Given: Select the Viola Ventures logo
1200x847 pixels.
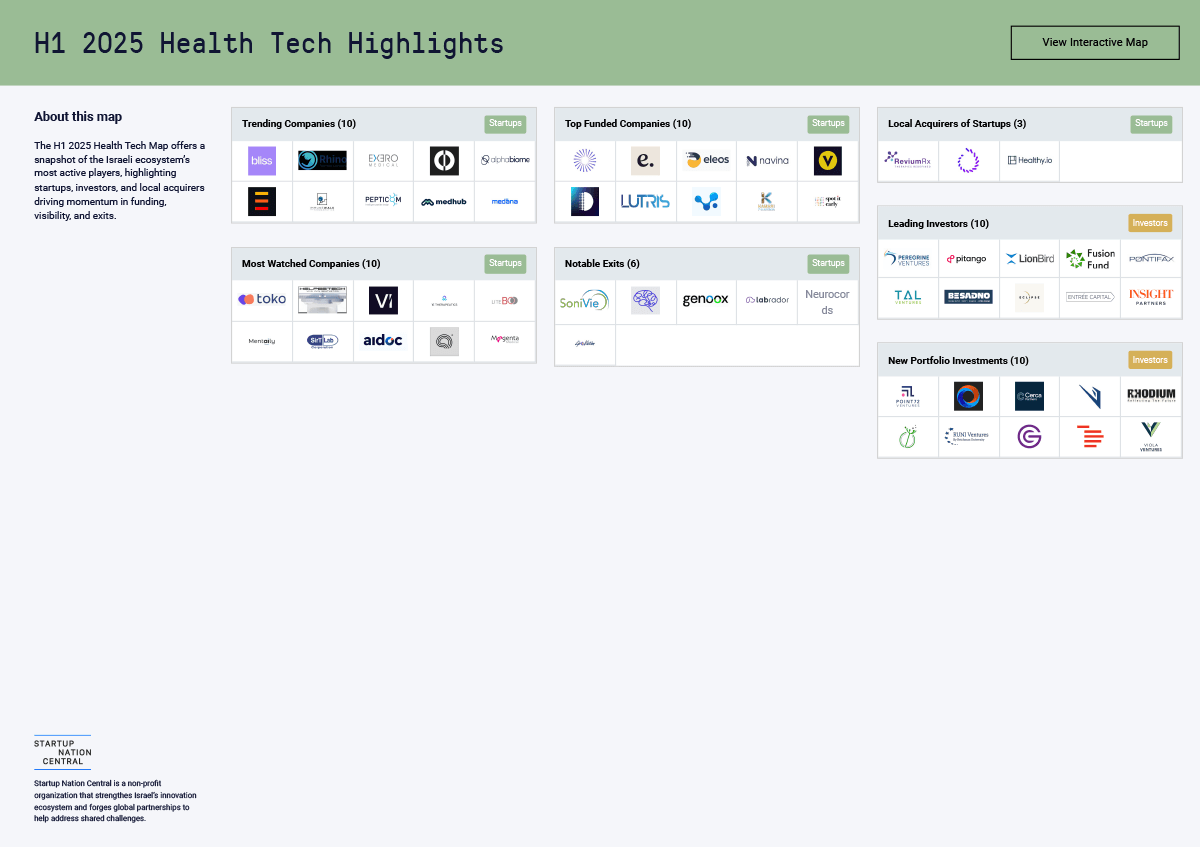Looking at the screenshot, I should click(x=1151, y=437).
